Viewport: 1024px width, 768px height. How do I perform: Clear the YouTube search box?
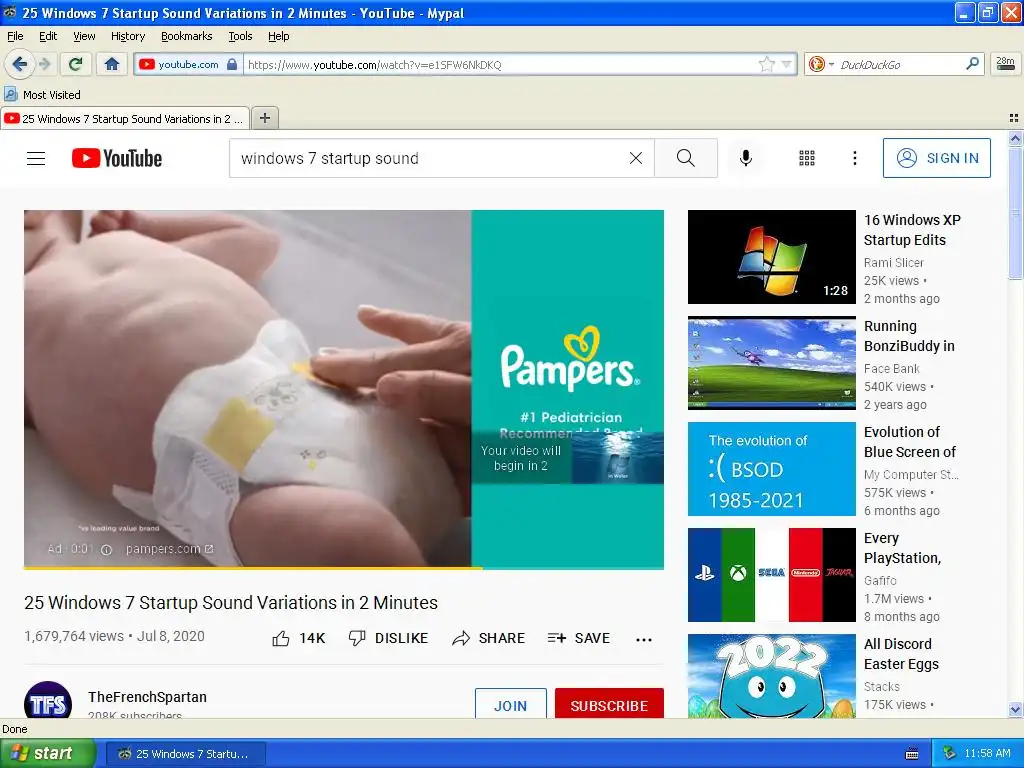click(635, 158)
